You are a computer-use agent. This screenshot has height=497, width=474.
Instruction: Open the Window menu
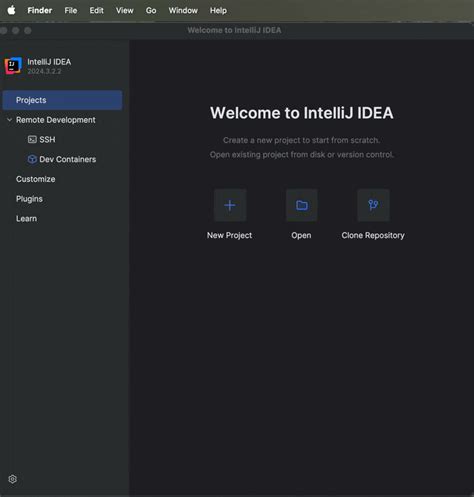click(x=183, y=11)
